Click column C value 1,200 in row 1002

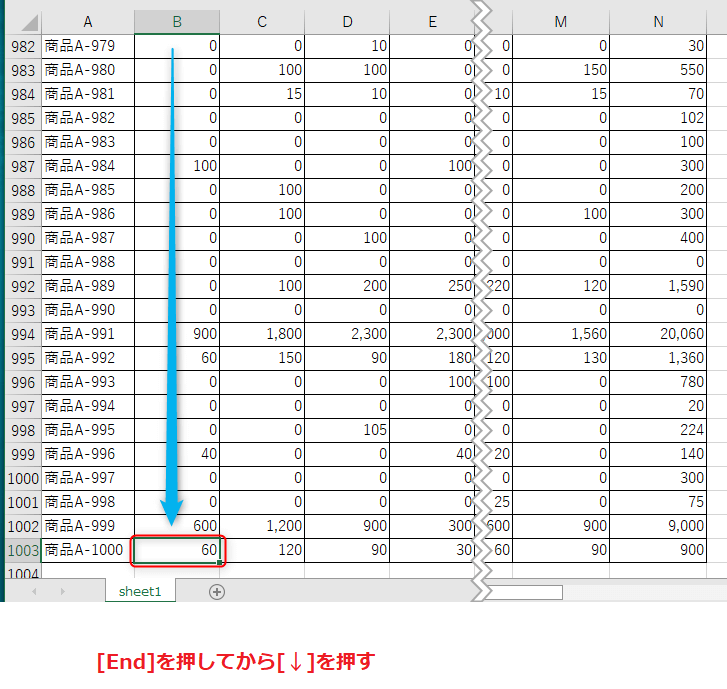(262, 526)
